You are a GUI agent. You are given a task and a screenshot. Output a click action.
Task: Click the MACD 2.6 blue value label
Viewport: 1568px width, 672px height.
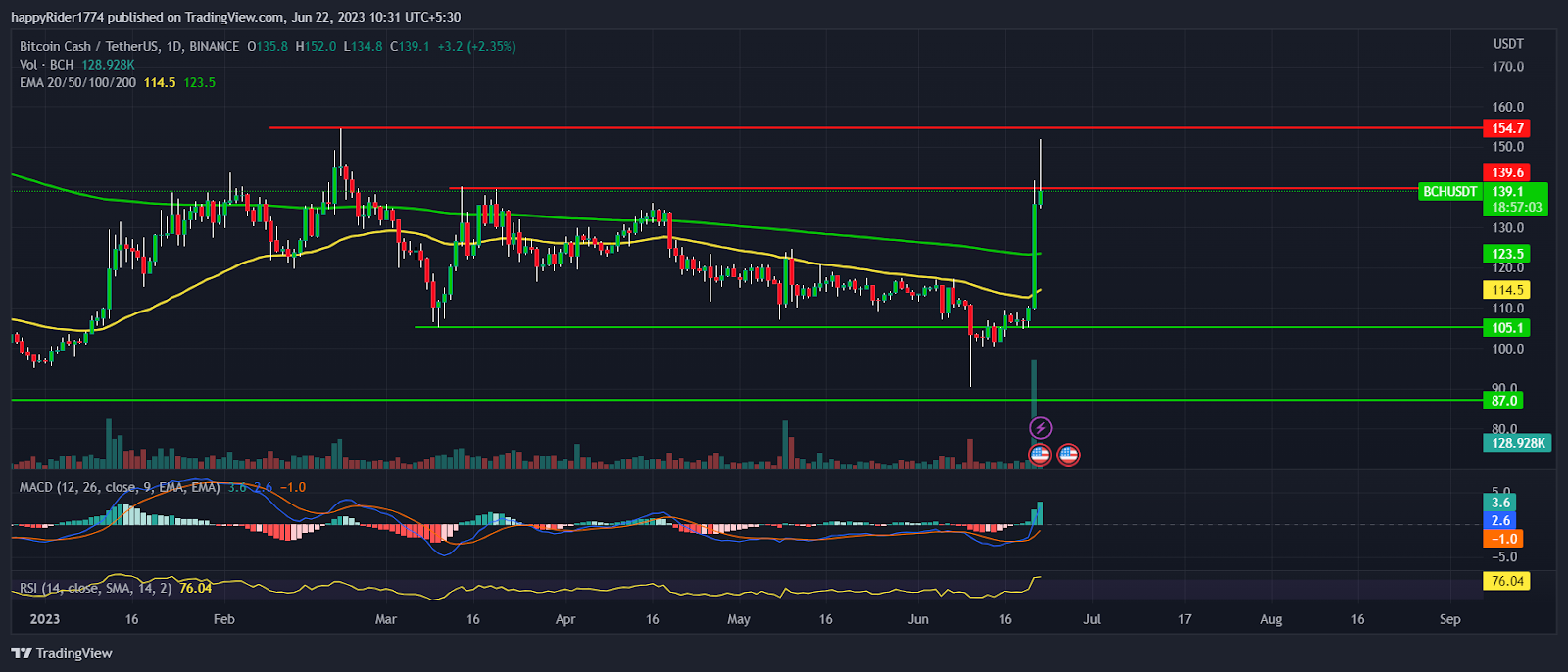[x=1500, y=520]
